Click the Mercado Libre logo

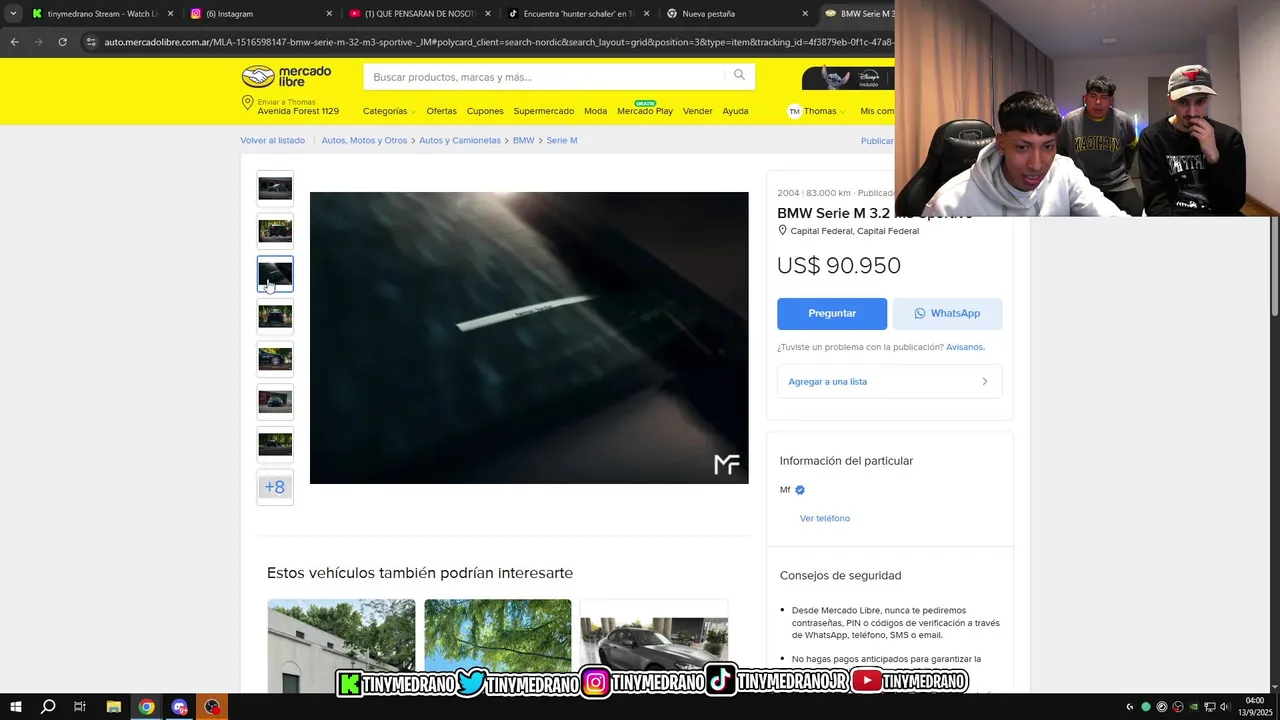[x=286, y=77]
